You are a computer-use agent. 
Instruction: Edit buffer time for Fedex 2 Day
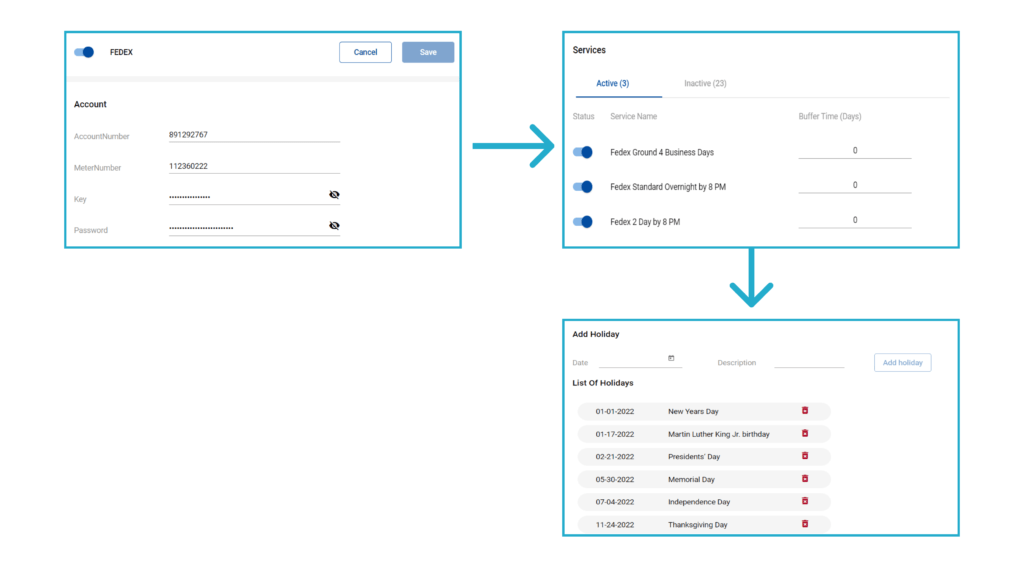pyautogui.click(x=855, y=220)
